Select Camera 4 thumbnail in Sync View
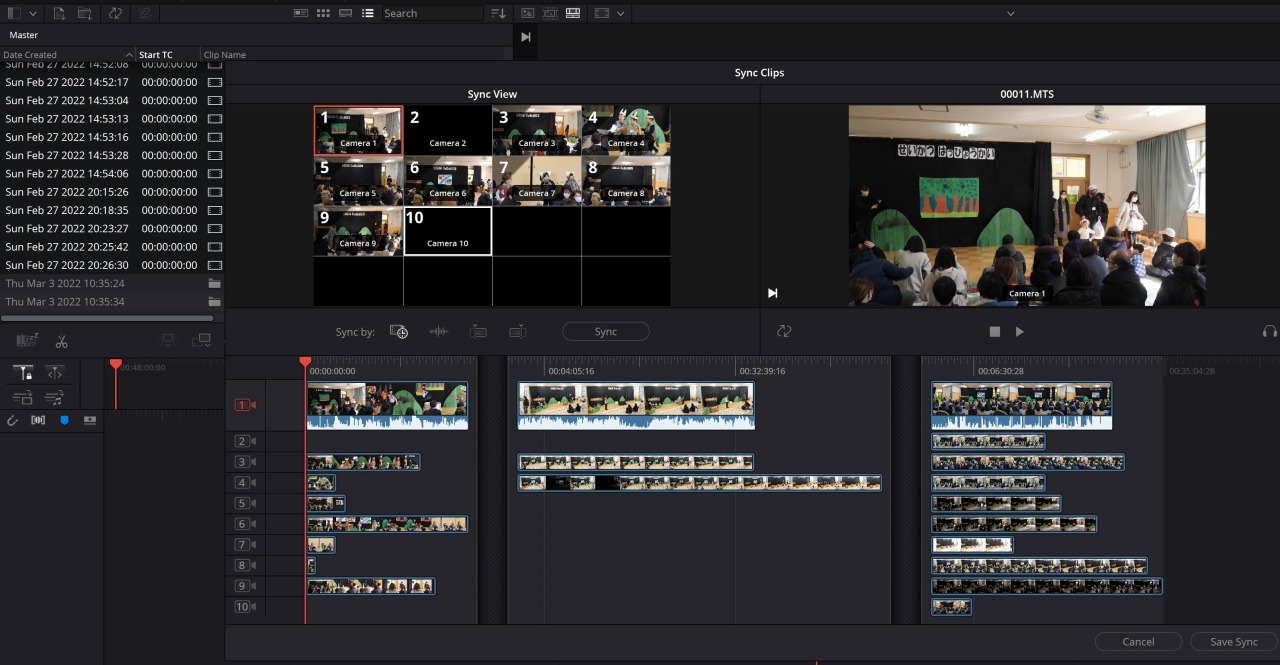 point(626,130)
